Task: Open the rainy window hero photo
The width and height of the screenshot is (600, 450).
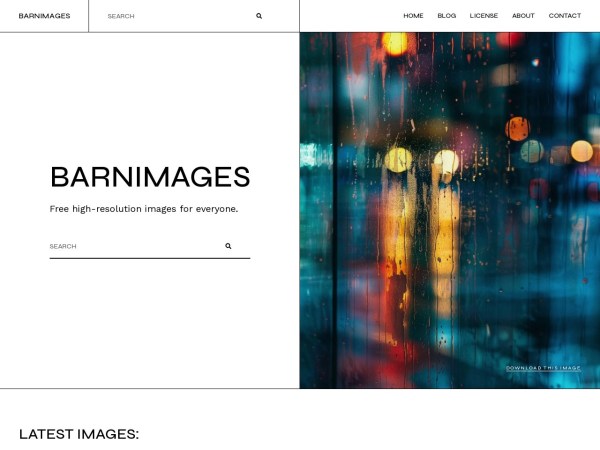Action: [x=449, y=200]
